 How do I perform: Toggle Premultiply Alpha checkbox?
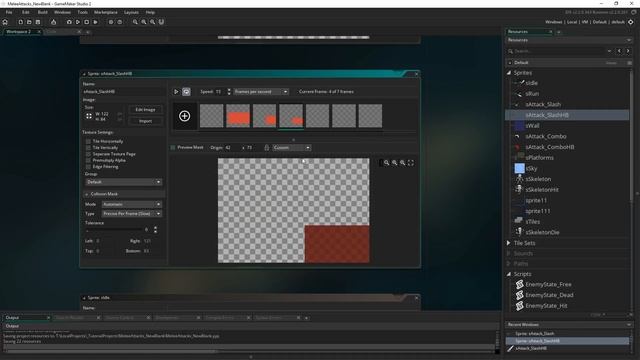(88, 160)
